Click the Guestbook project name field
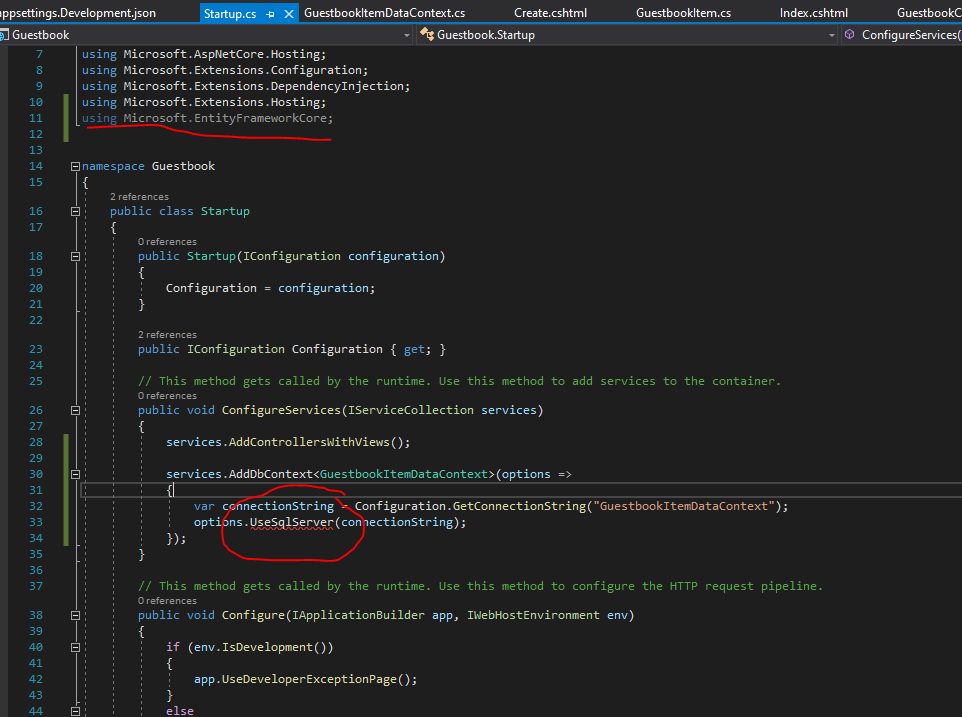Screen dimensions: 962x717 coord(206,35)
